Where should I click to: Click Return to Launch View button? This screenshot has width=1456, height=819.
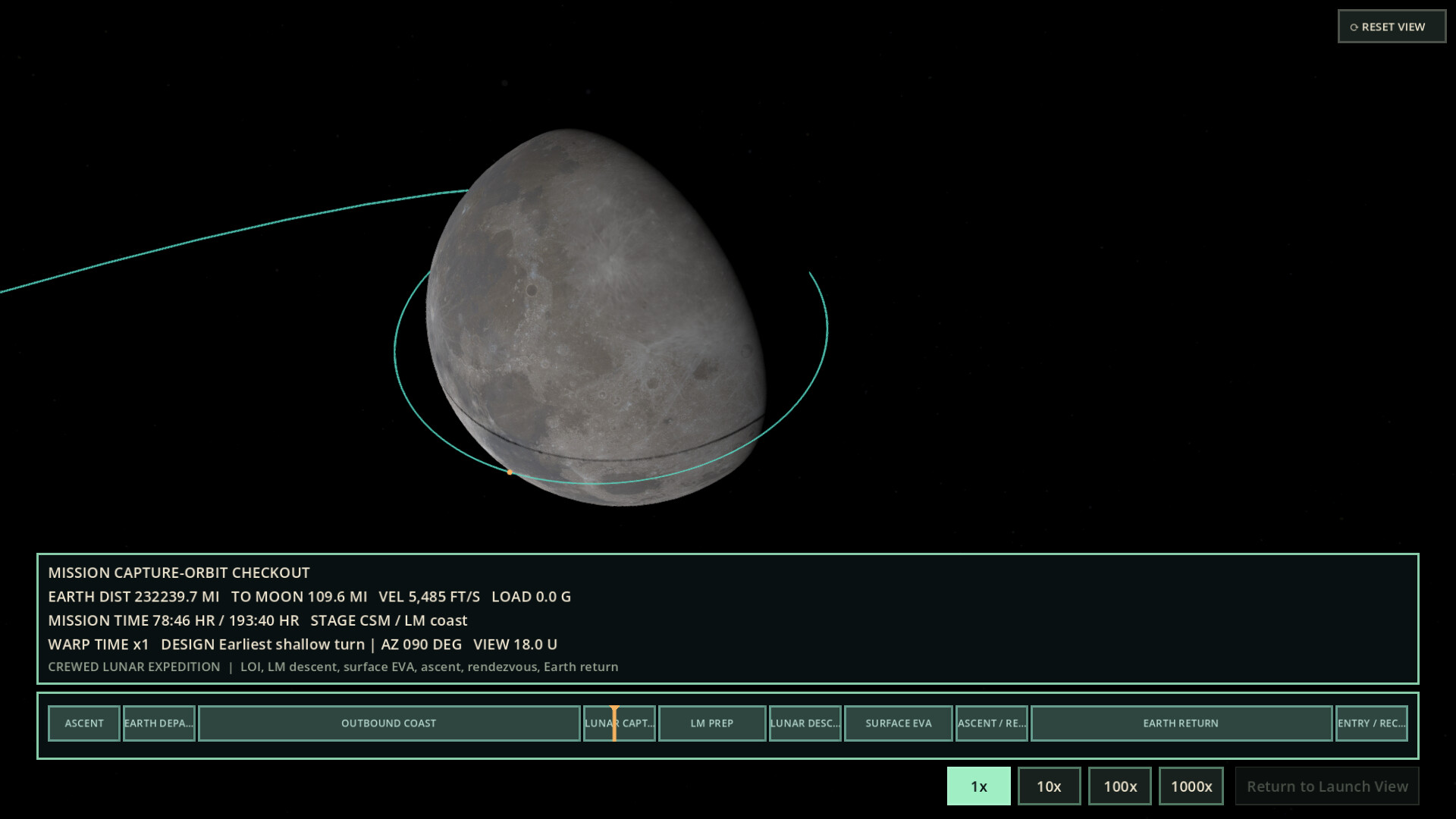click(x=1327, y=786)
